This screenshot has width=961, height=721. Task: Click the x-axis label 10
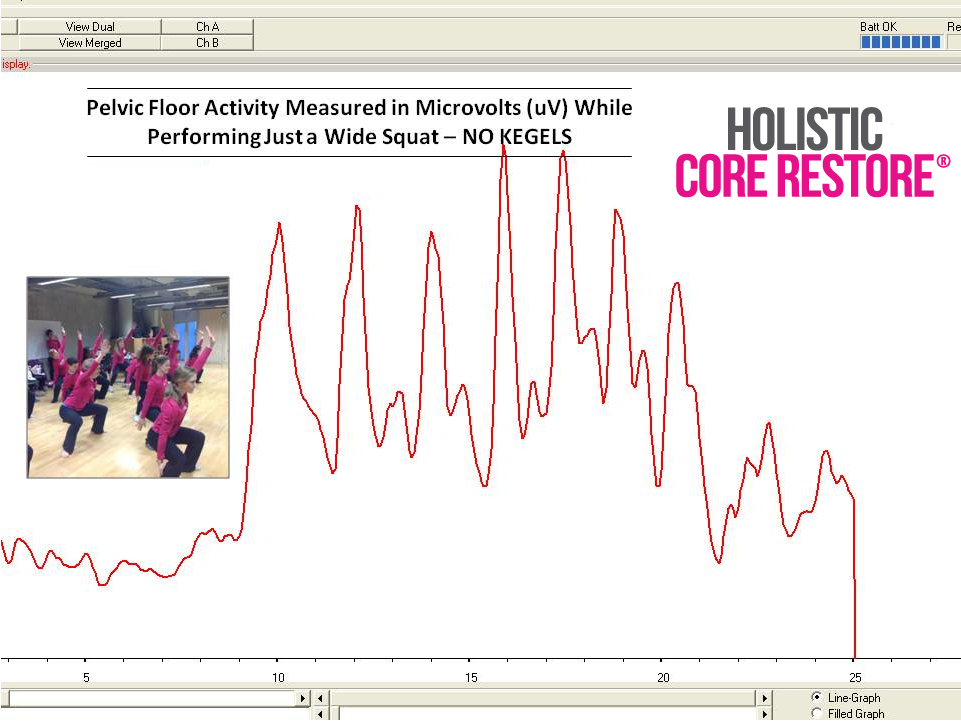pyautogui.click(x=278, y=677)
